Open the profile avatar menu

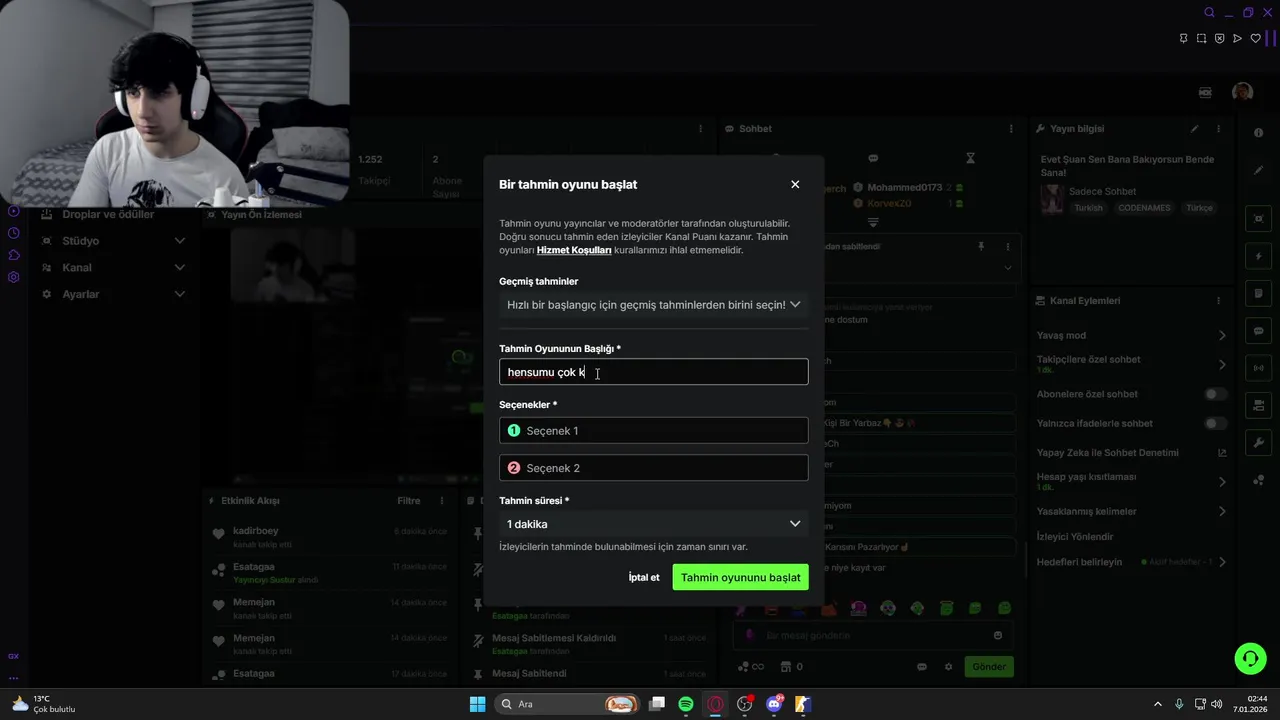pyautogui.click(x=1242, y=92)
